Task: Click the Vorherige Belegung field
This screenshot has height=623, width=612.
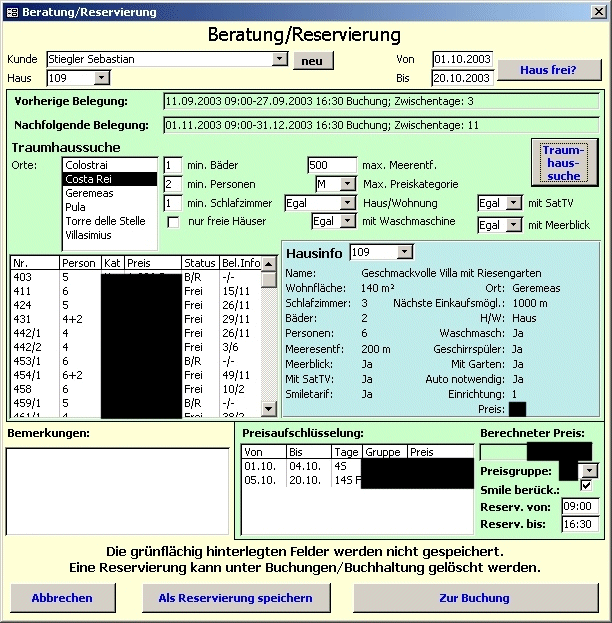Action: 381,101
